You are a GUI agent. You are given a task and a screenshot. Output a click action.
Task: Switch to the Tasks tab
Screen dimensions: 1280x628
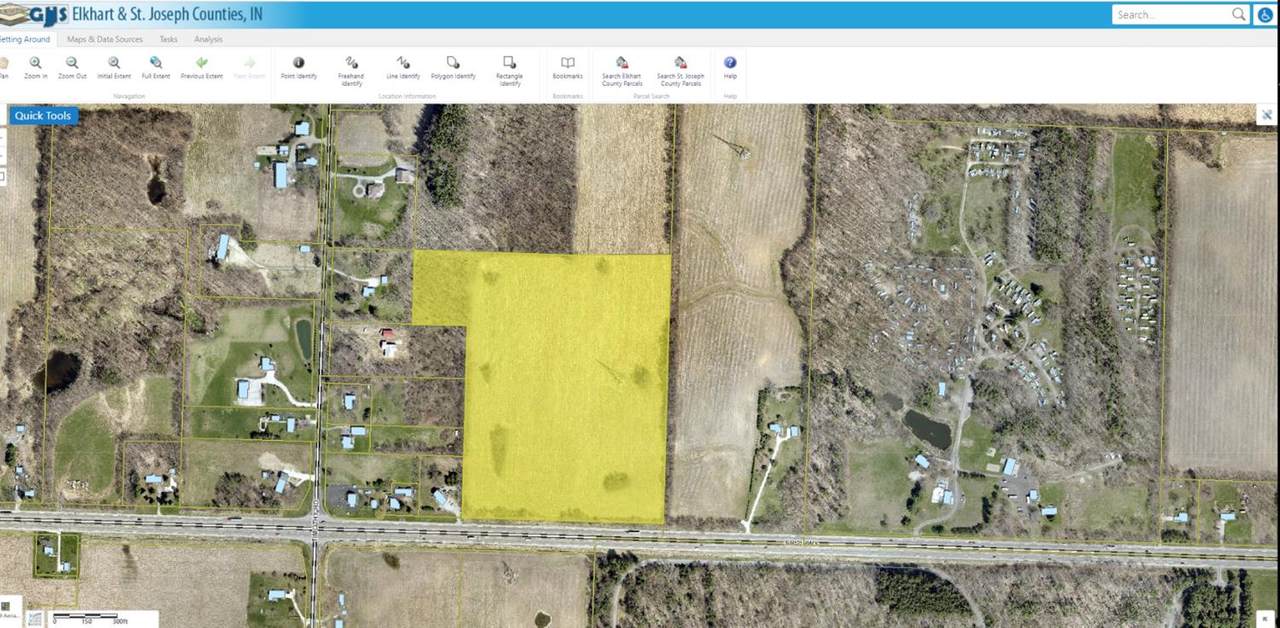169,39
